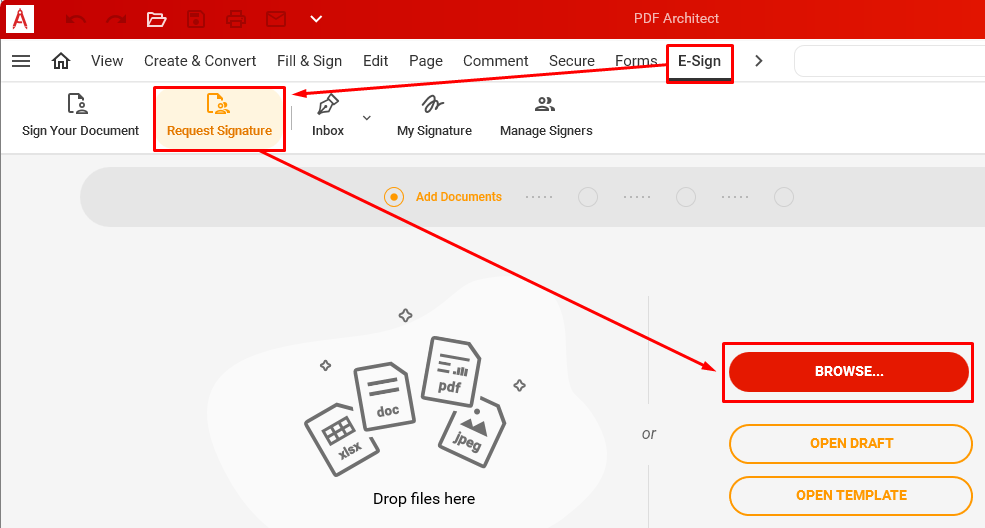This screenshot has width=985, height=528.
Task: Switch to the Secure tab
Action: point(572,61)
